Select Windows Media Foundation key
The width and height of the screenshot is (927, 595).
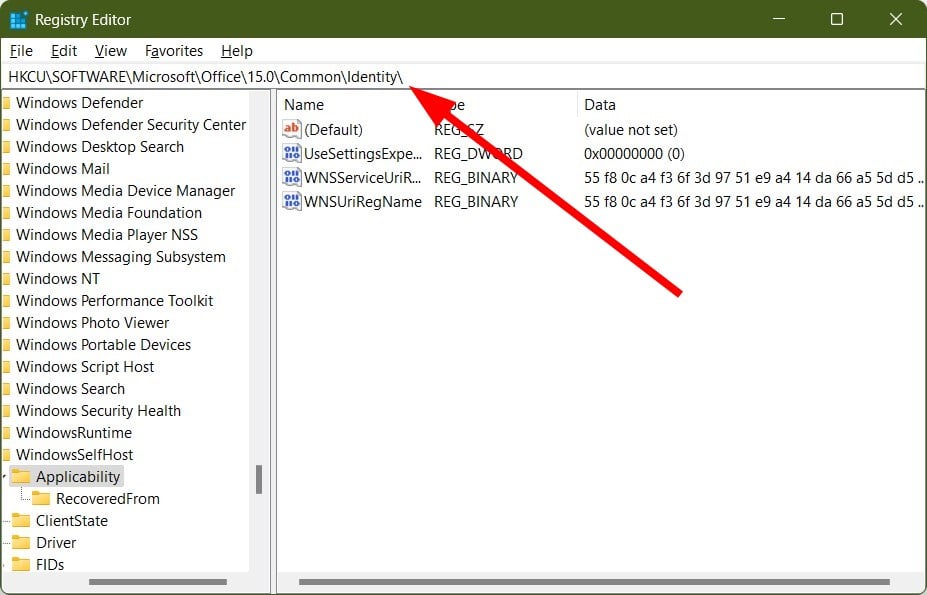(x=109, y=212)
